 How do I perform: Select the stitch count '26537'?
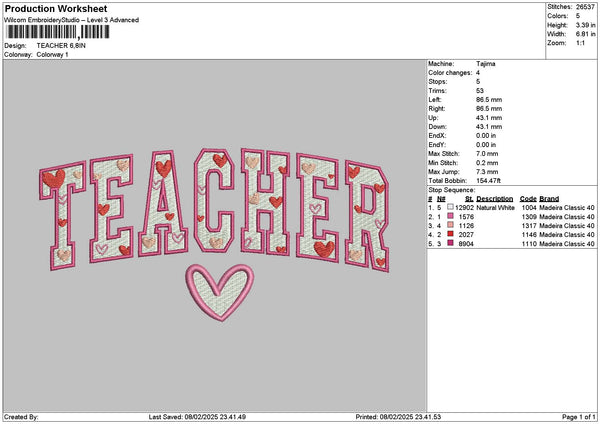[585, 7]
